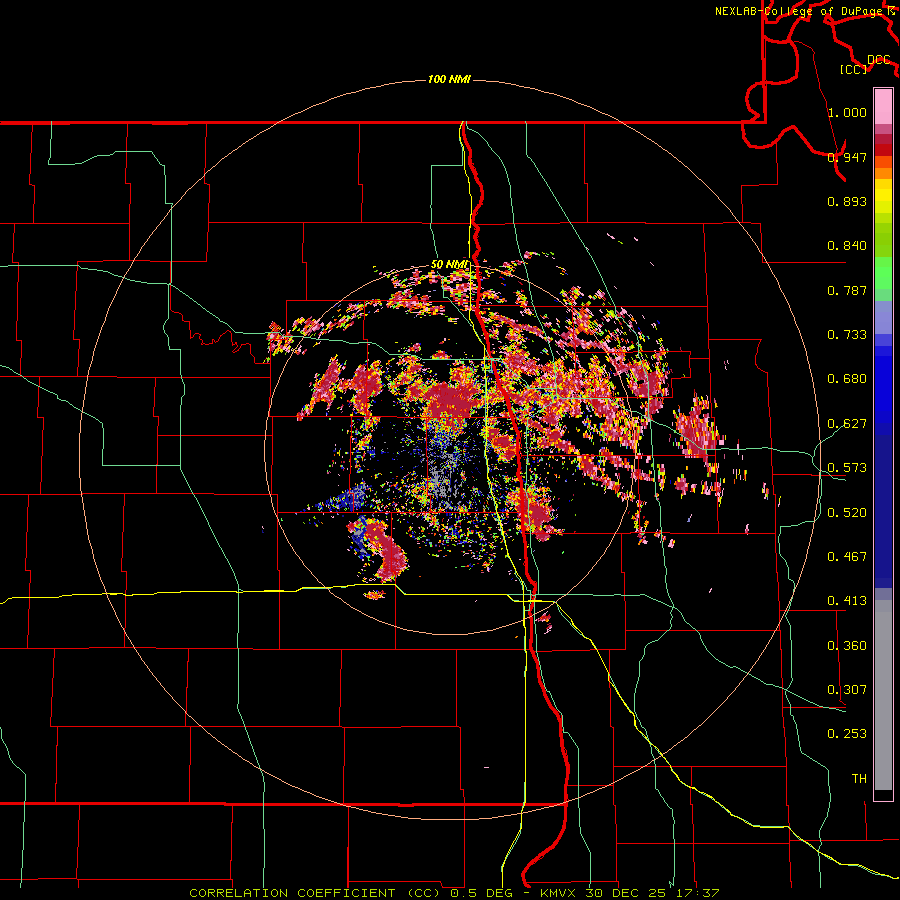This screenshot has height=900, width=900.
Task: Click the 0.947 legend value
Action: (x=847, y=157)
